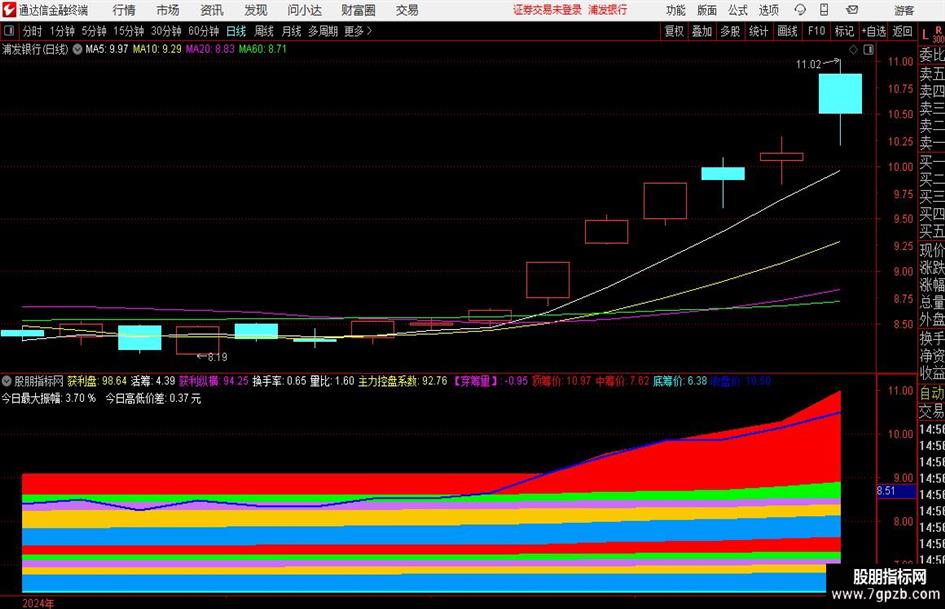945x609 pixels.
Task: Open the 公式 menu
Action: click(738, 10)
